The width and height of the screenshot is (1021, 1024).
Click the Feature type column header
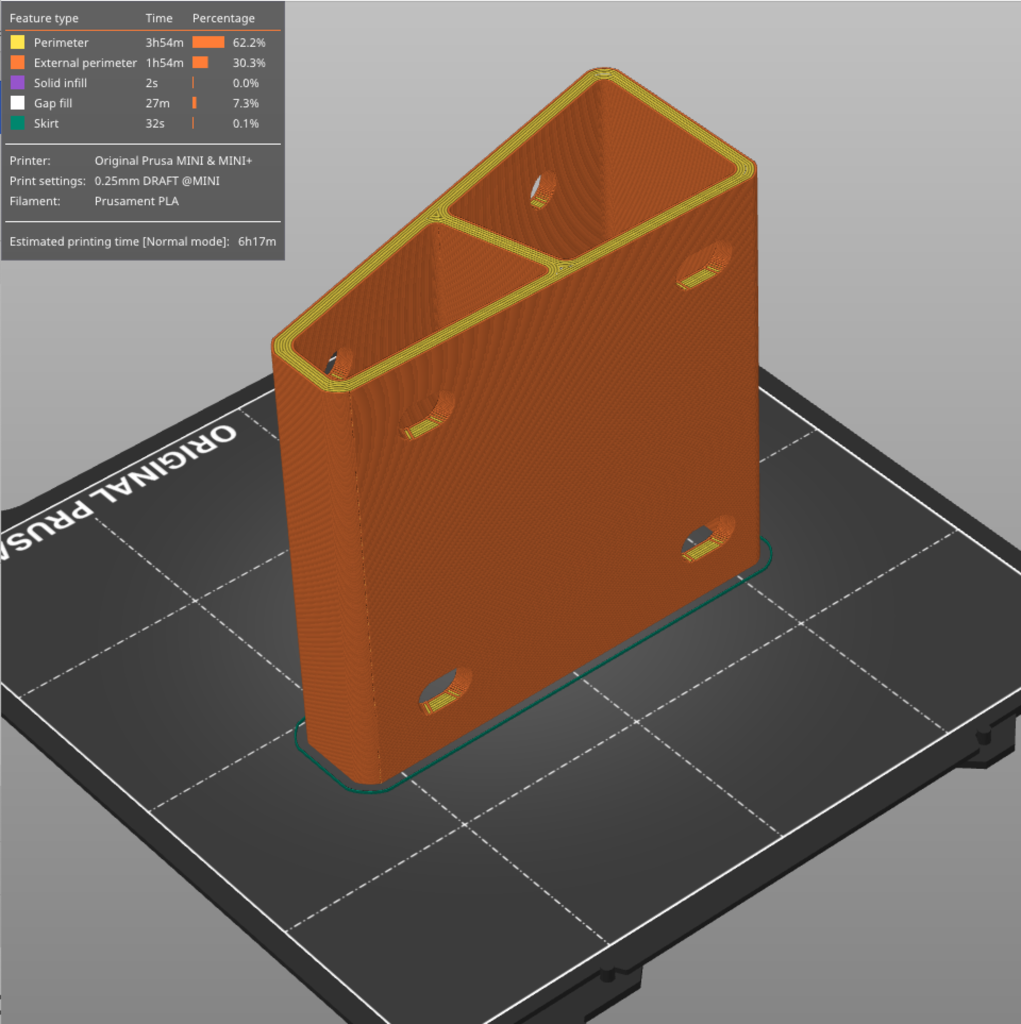click(44, 18)
